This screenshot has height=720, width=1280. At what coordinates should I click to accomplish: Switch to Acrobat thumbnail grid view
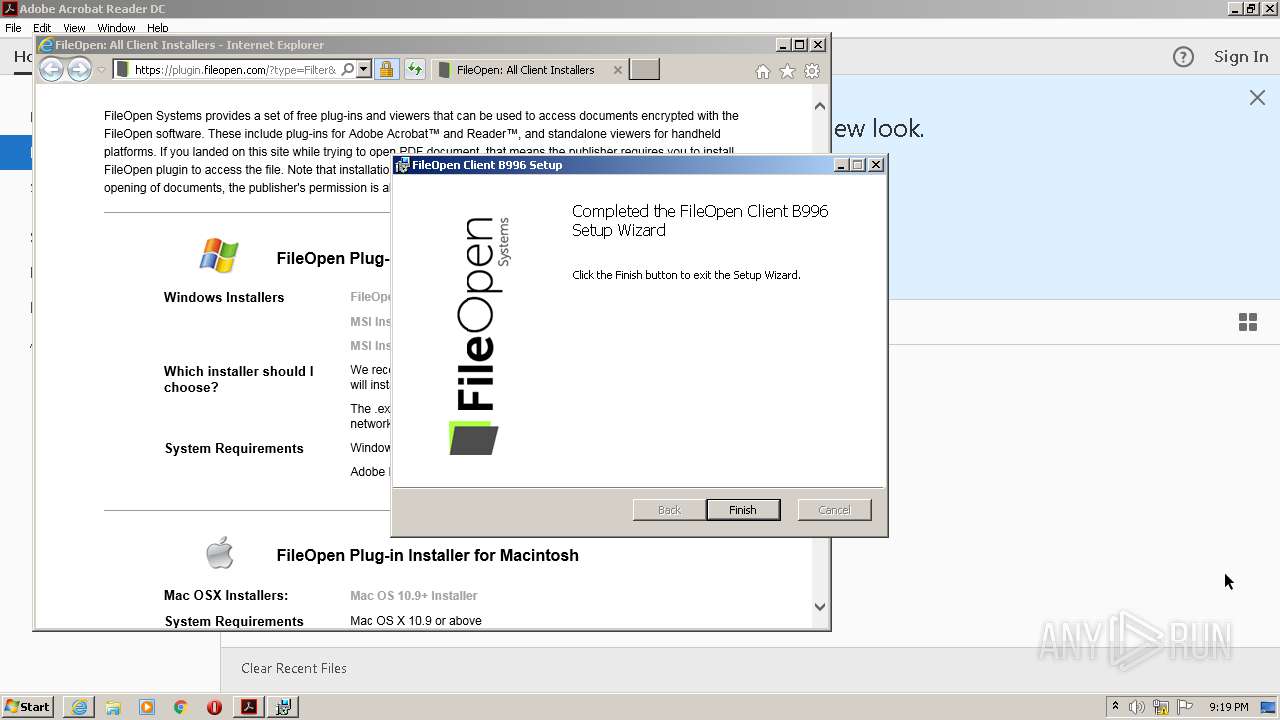[1248, 322]
